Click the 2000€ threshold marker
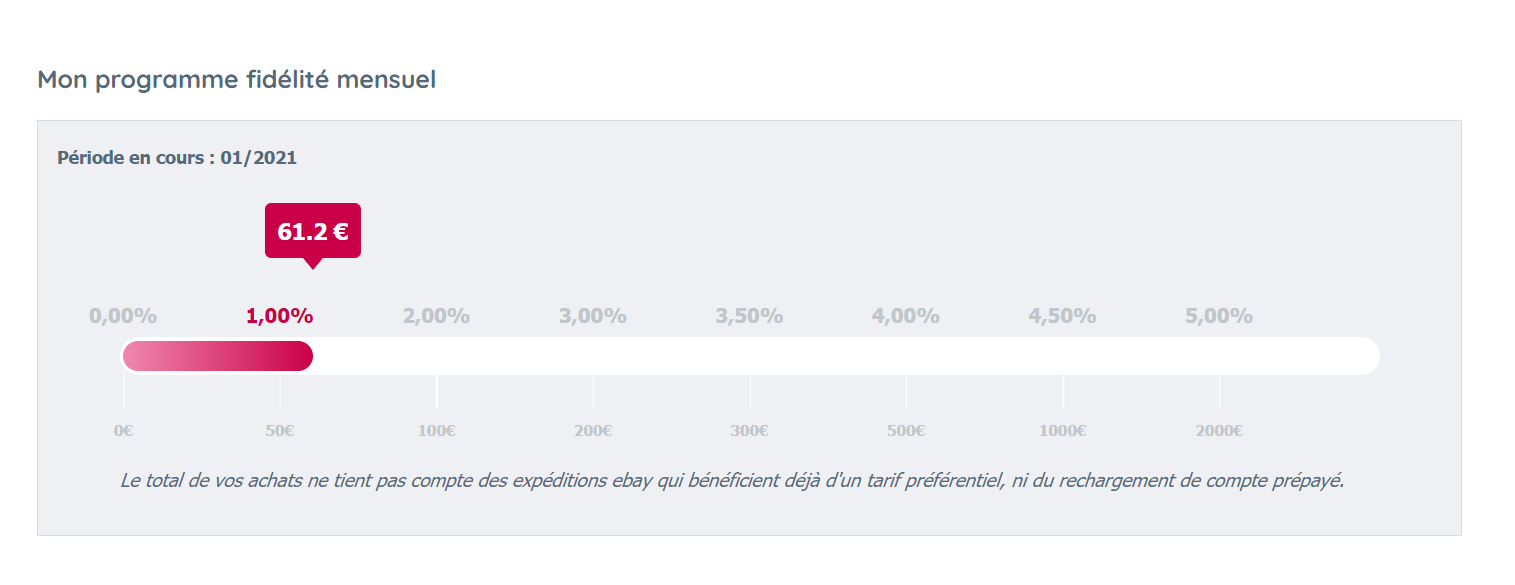The image size is (1515, 585). click(x=1219, y=431)
